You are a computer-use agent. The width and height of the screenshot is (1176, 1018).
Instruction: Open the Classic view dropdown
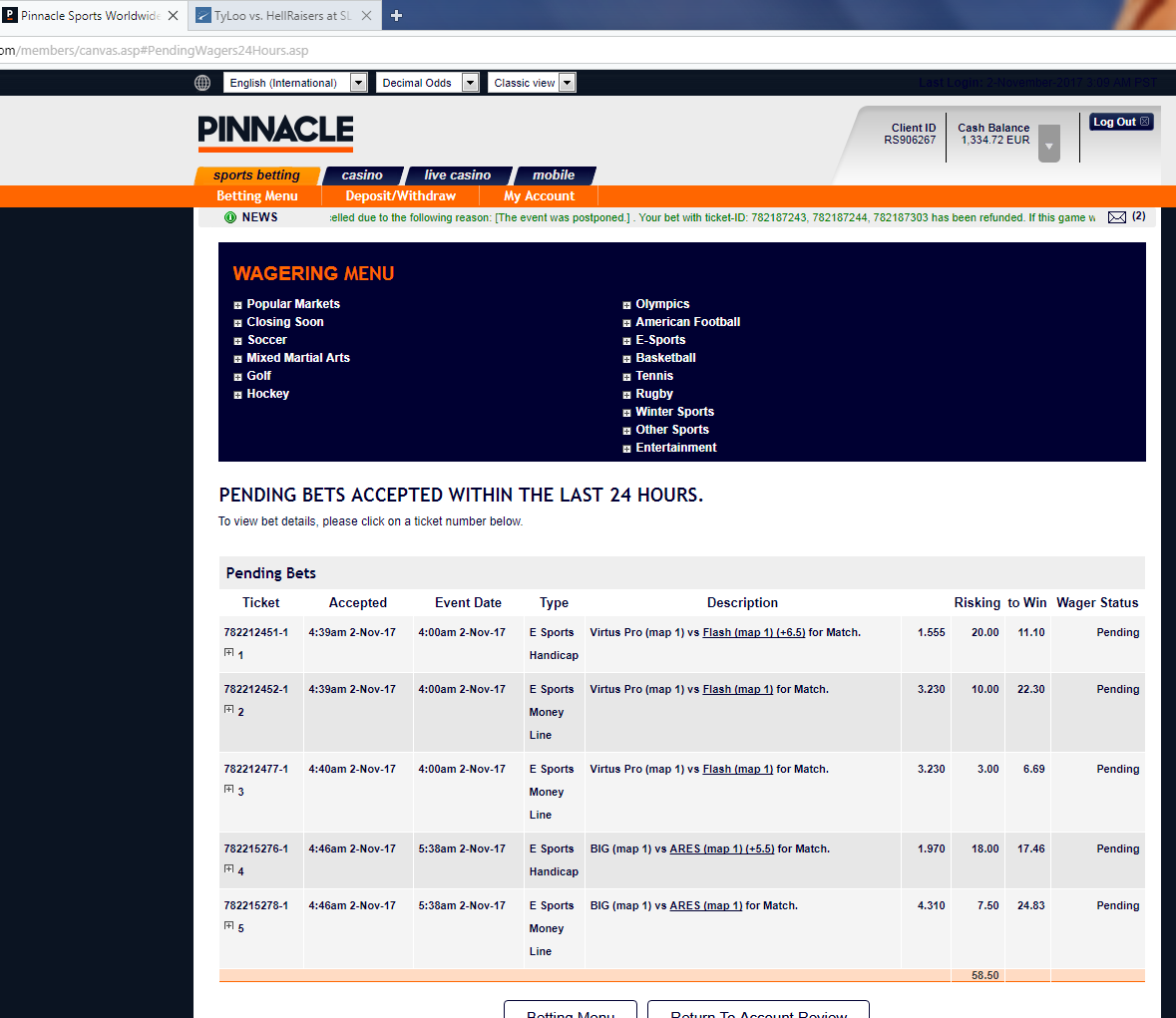(x=532, y=83)
